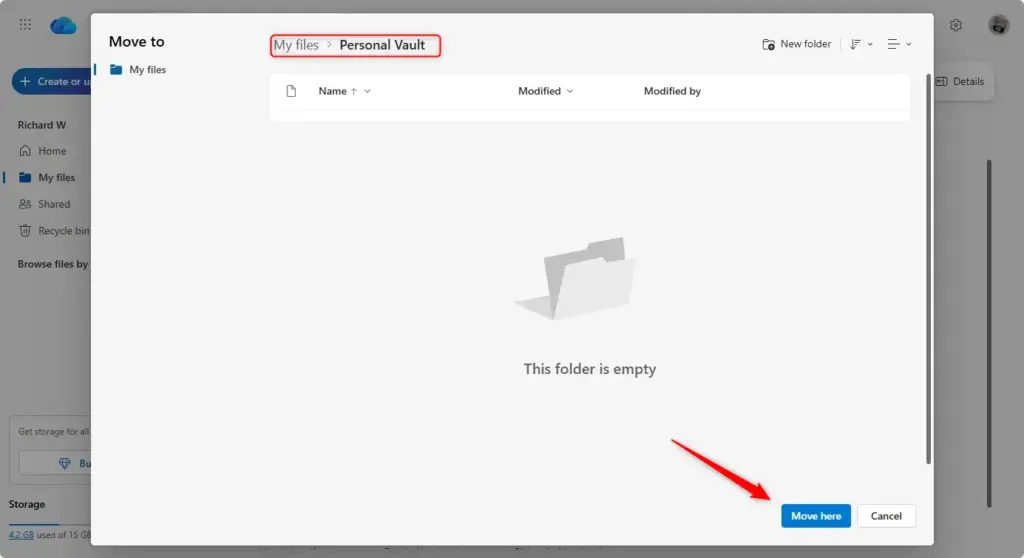Click the page scrollbar behind dialog
The width and height of the screenshot is (1024, 558).
[989, 333]
